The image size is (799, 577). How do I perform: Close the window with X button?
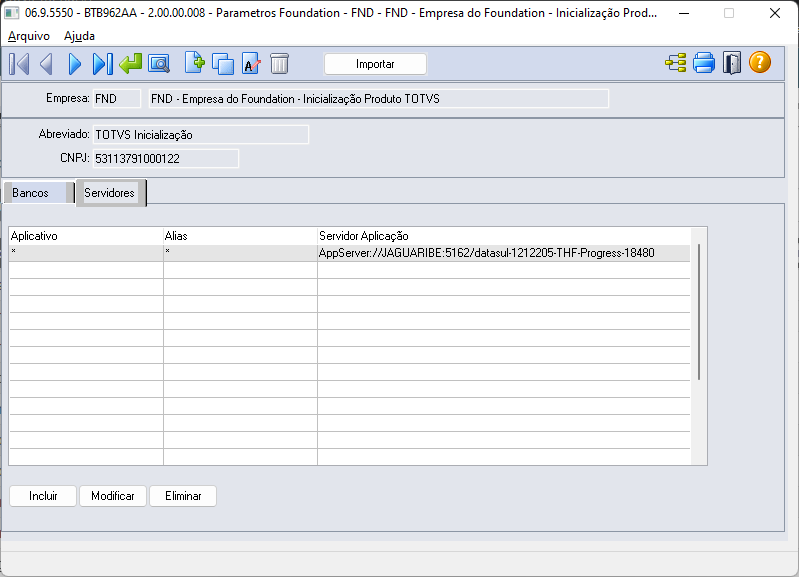coord(775,13)
